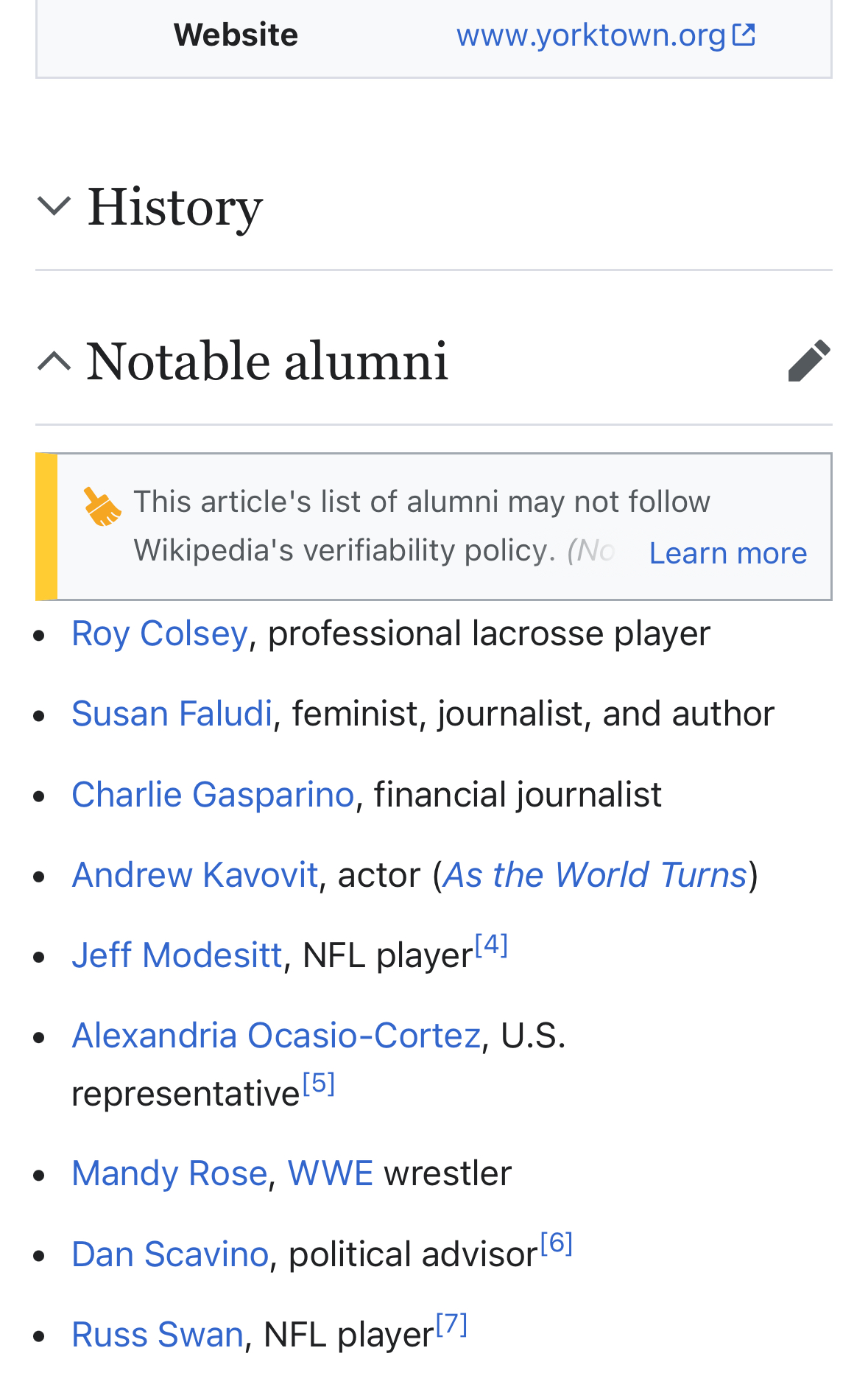The width and height of the screenshot is (868, 1387).
Task: Click citation reference 6 next to Dan Scavino
Action: pos(556,1243)
